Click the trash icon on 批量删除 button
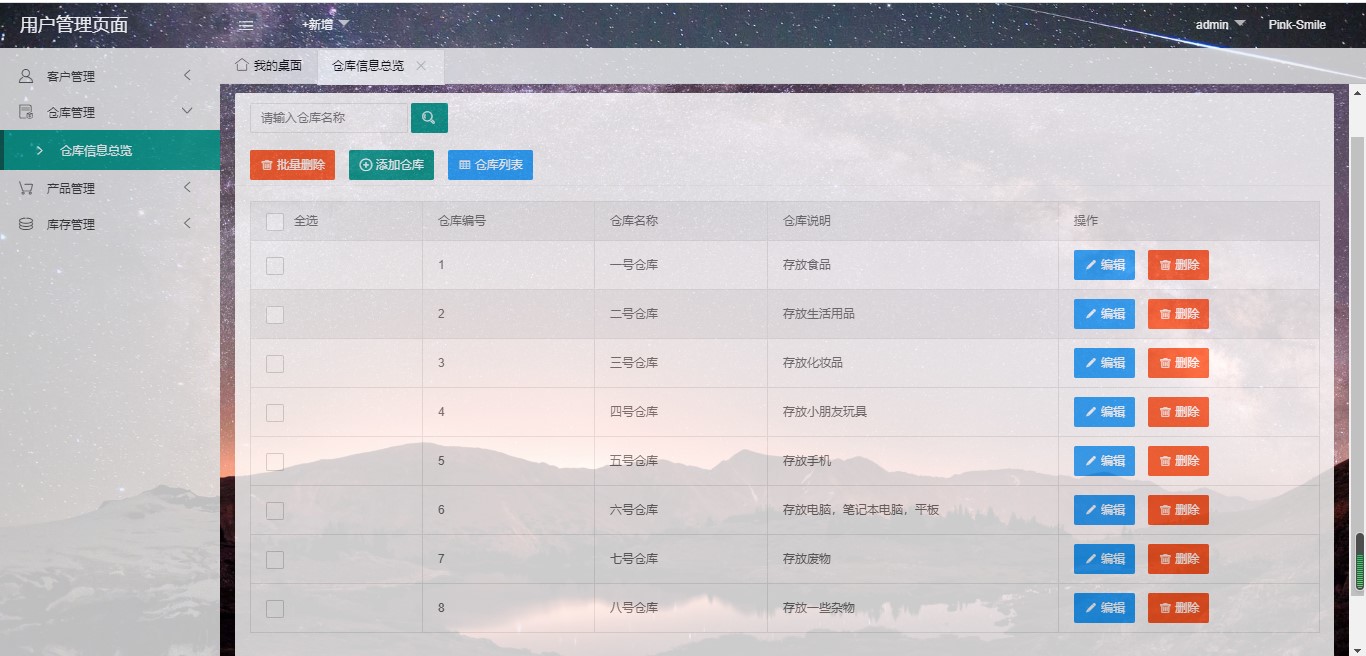The image size is (1366, 656). pos(265,164)
